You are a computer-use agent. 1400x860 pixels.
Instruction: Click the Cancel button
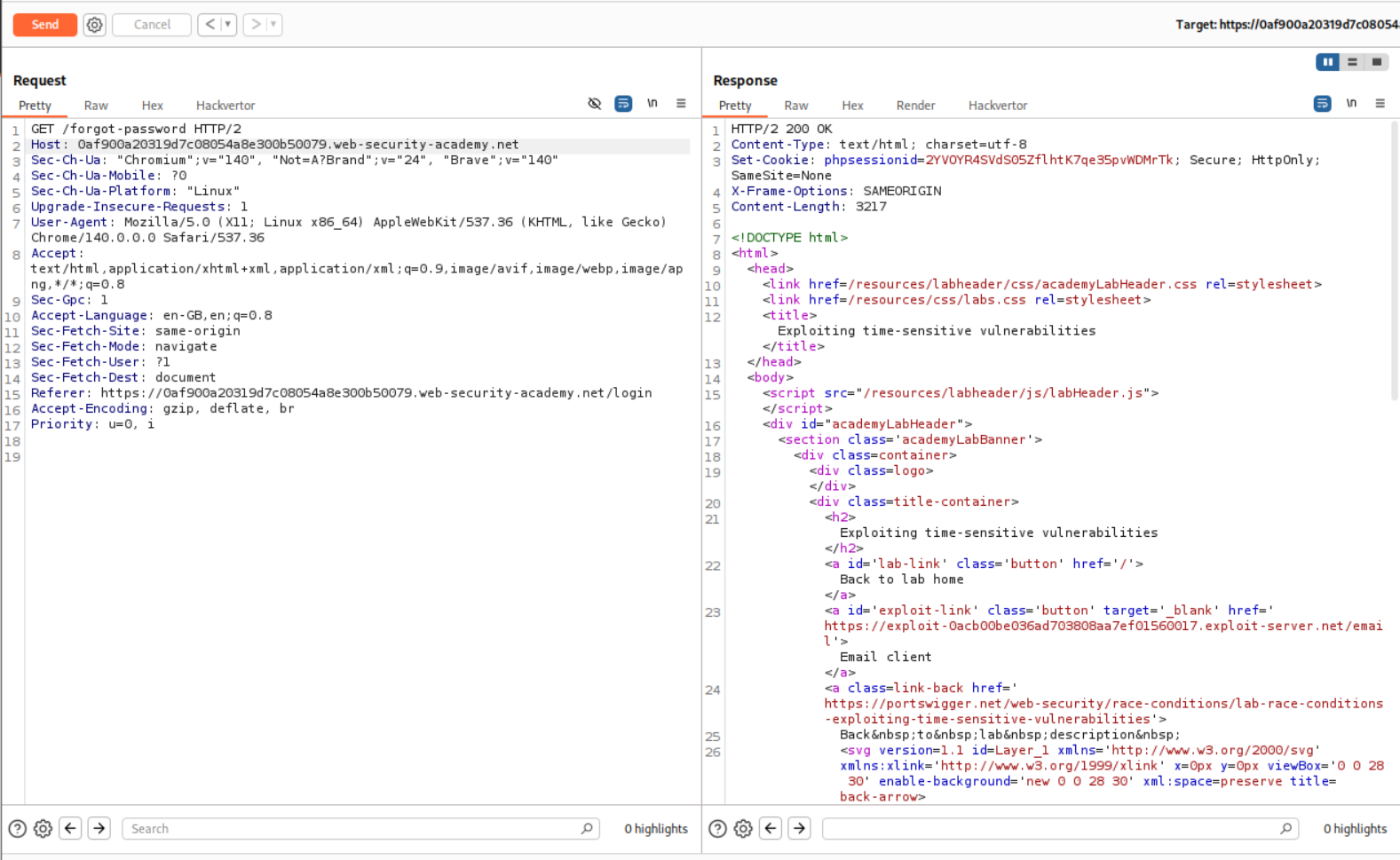point(152,25)
